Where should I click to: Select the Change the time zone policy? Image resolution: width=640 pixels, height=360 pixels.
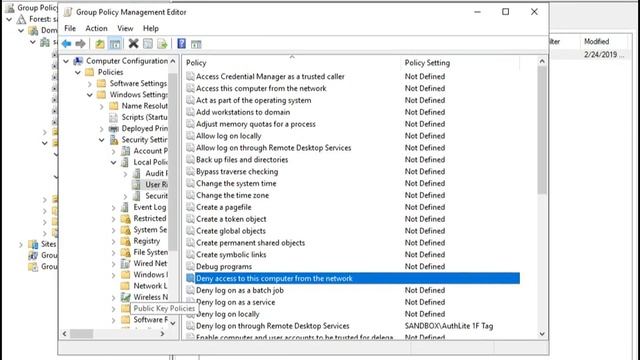pos(232,195)
